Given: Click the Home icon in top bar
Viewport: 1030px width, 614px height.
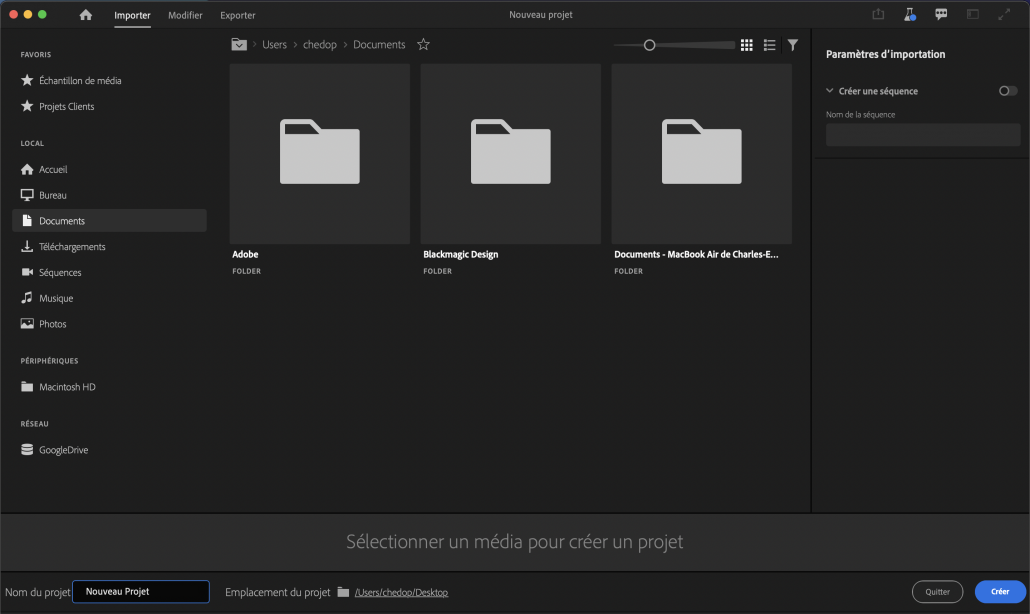Looking at the screenshot, I should click(86, 15).
